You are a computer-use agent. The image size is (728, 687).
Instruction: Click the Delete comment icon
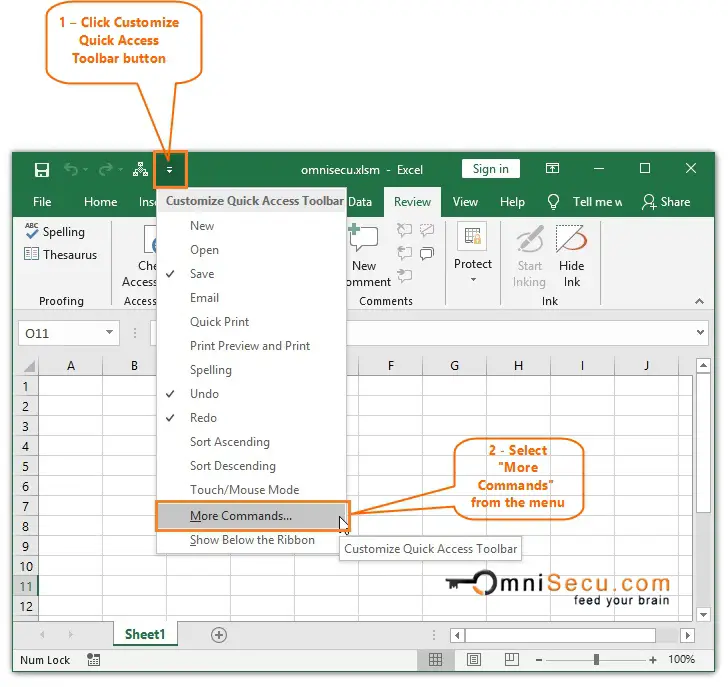pyautogui.click(x=404, y=229)
